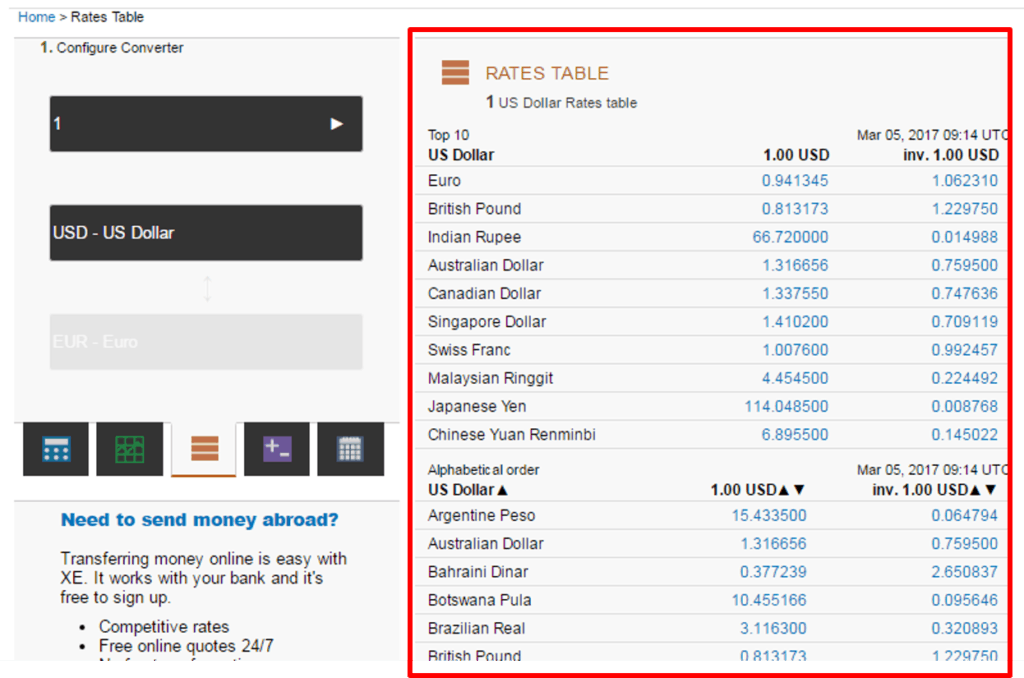Click Need to send money abroad heading
1024x678 pixels.
(x=199, y=520)
